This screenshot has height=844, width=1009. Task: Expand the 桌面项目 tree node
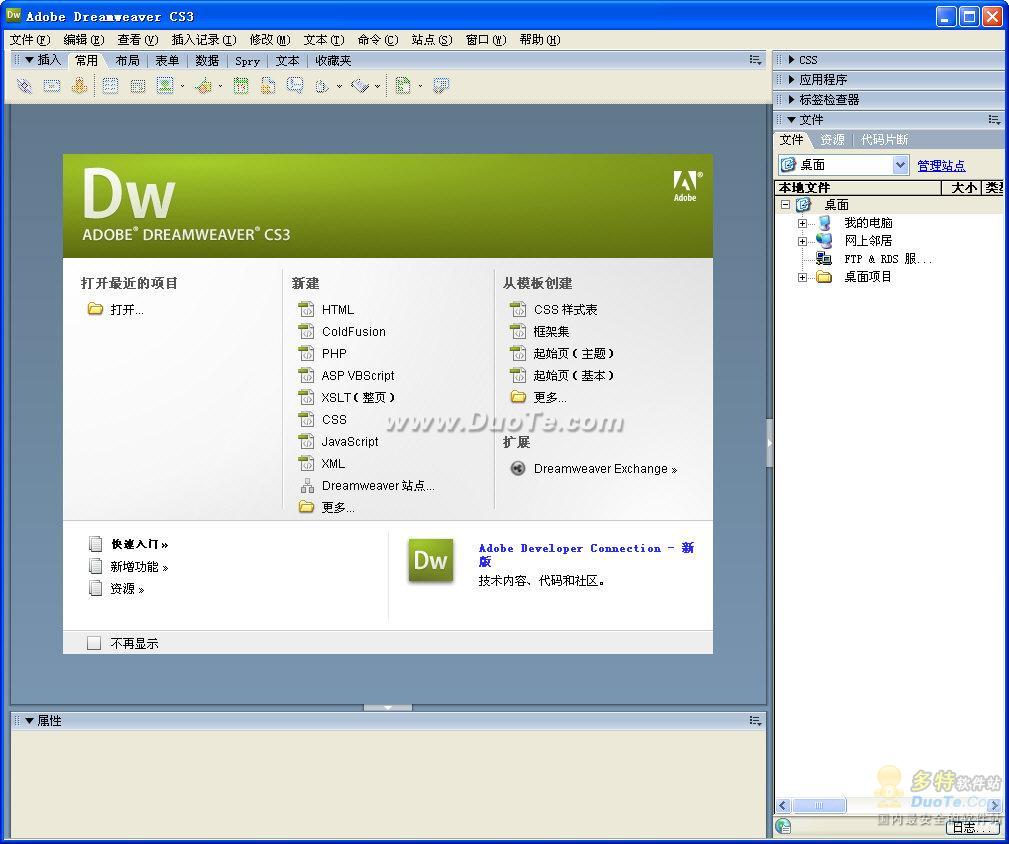(802, 277)
